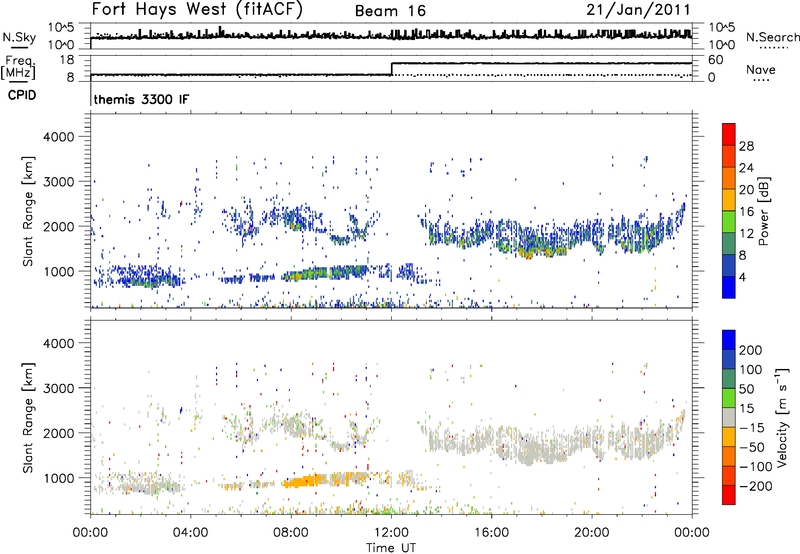Click the 'Fort Hays West (fitACF)' title
This screenshot has width=800, height=554.
pos(197,9)
